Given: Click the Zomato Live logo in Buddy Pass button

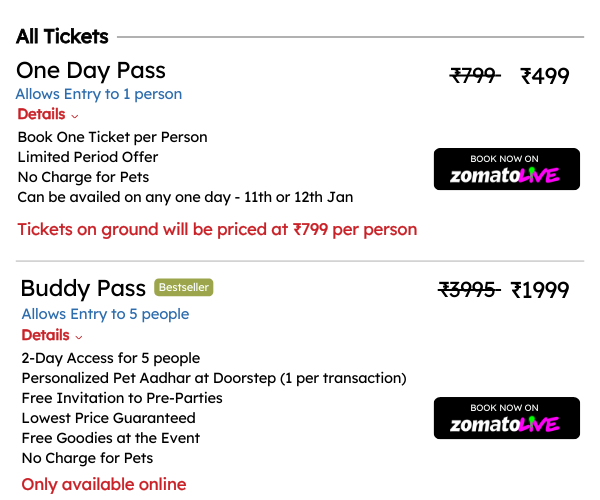Looking at the screenshot, I should 505,424.
